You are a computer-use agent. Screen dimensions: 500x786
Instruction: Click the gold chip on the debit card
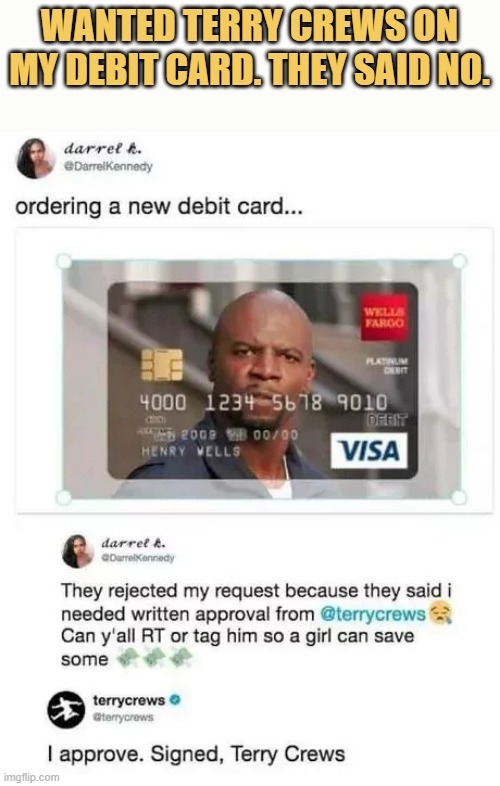pyautogui.click(x=161, y=365)
